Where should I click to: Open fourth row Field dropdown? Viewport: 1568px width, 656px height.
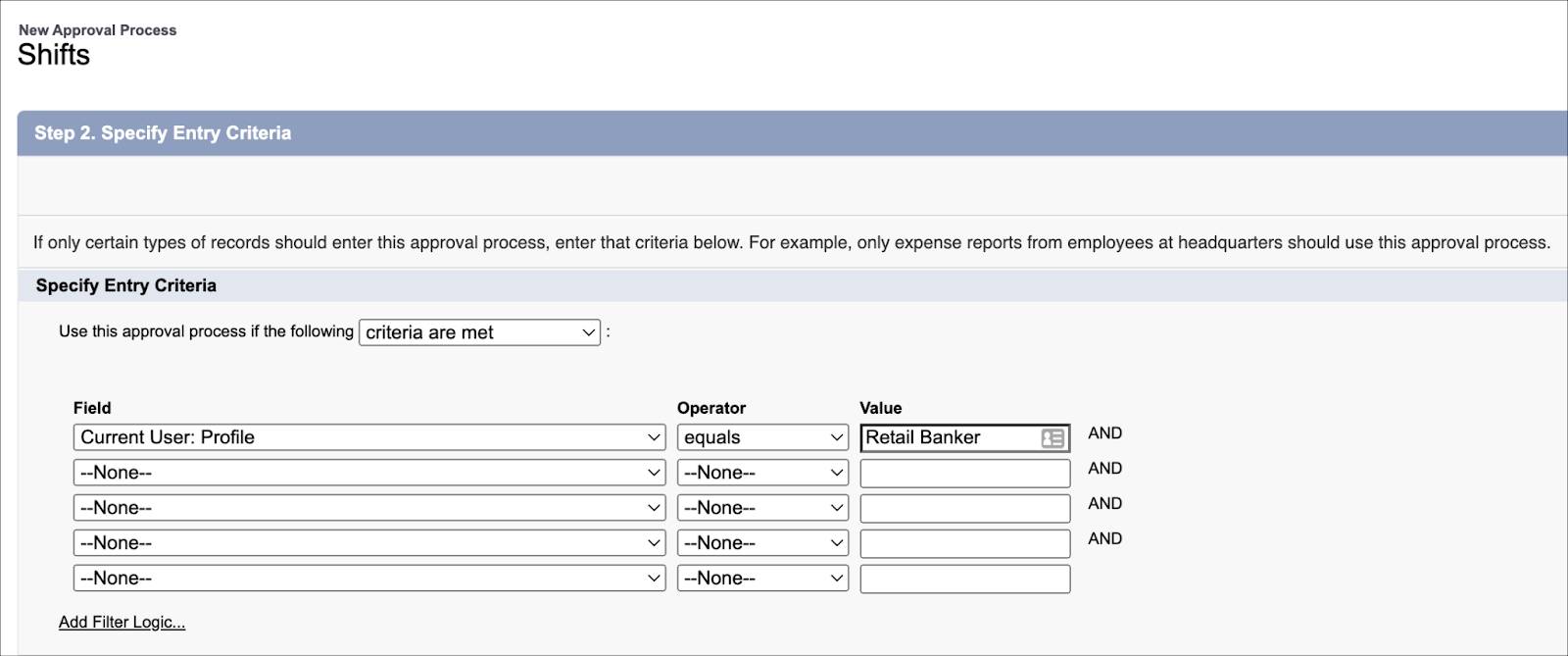pyautogui.click(x=369, y=543)
